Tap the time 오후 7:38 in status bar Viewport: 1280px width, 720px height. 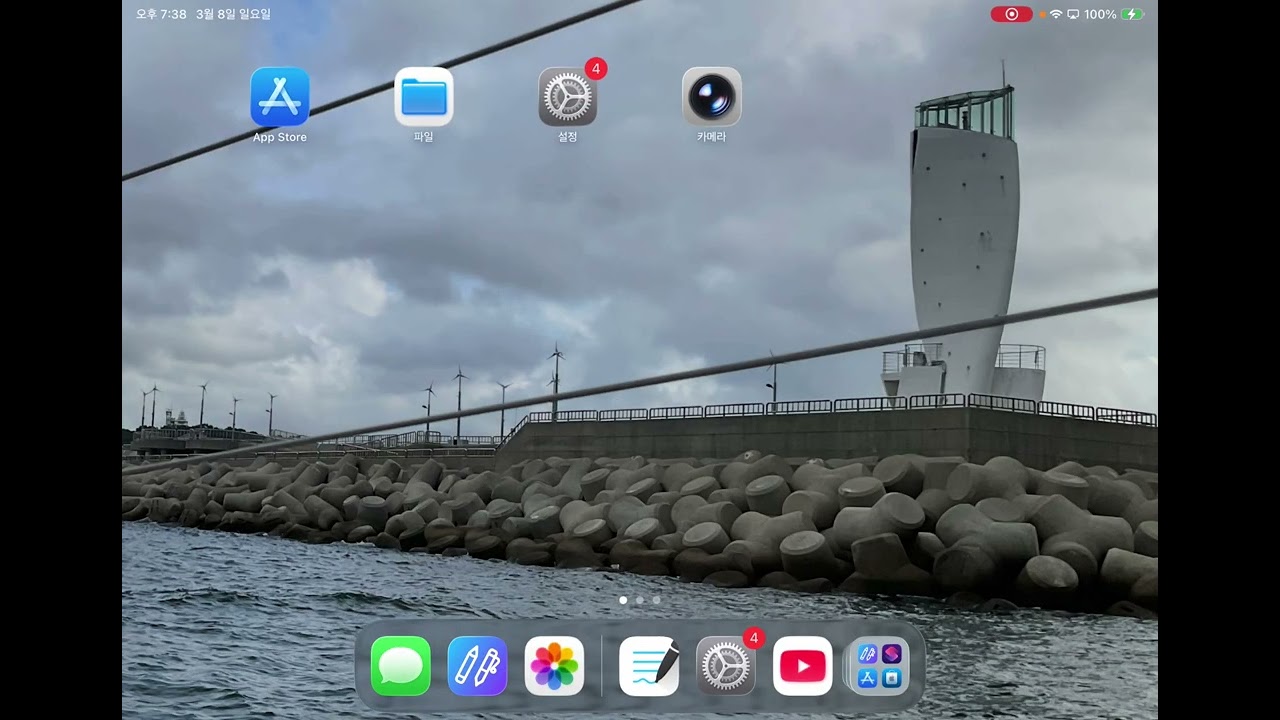tap(161, 14)
